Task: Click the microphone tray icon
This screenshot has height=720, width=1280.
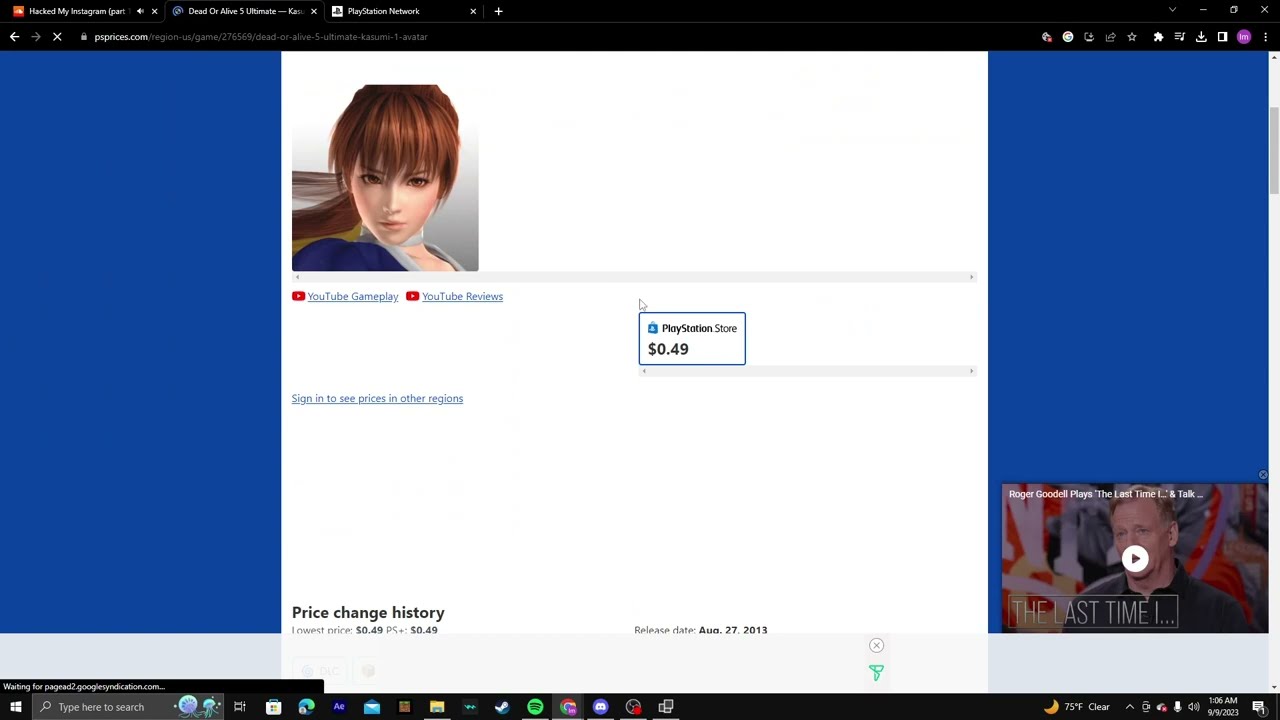Action: [1177, 707]
